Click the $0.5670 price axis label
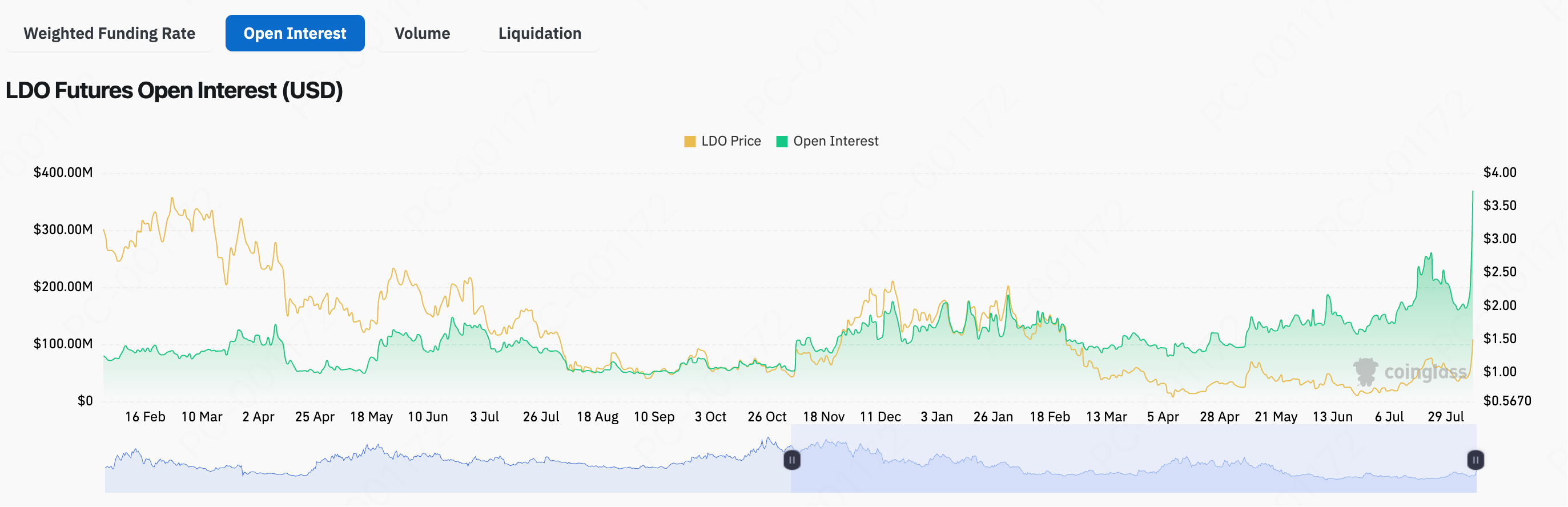The image size is (1568, 507). (x=1506, y=400)
